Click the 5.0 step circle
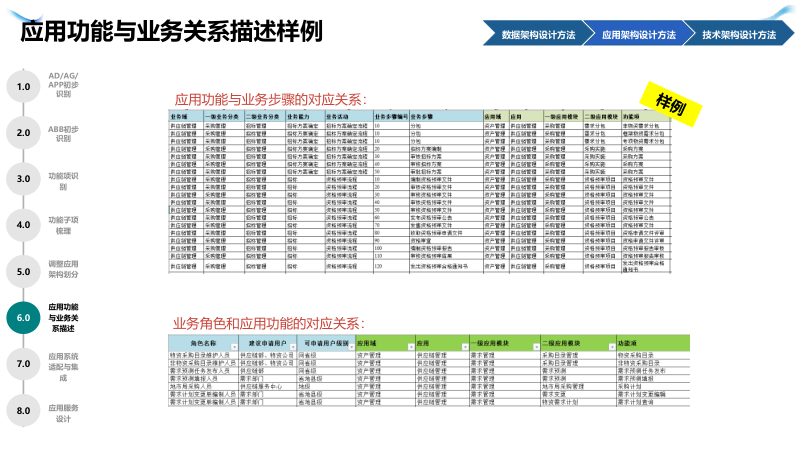The height and width of the screenshot is (450, 800). [x=23, y=271]
